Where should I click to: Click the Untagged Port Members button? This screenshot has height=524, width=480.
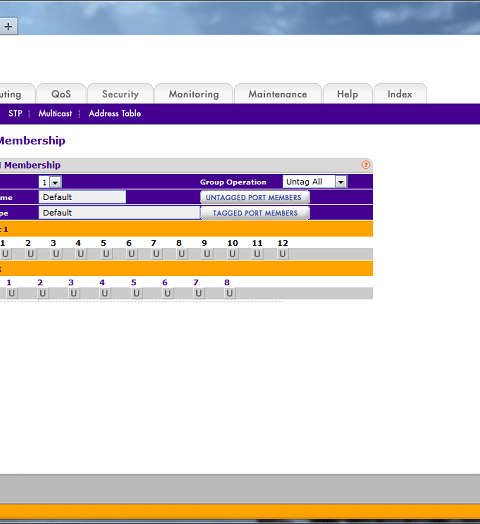click(255, 197)
